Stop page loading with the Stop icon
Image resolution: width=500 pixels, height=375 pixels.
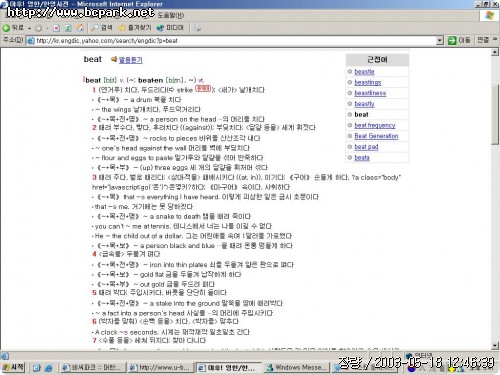point(57,28)
